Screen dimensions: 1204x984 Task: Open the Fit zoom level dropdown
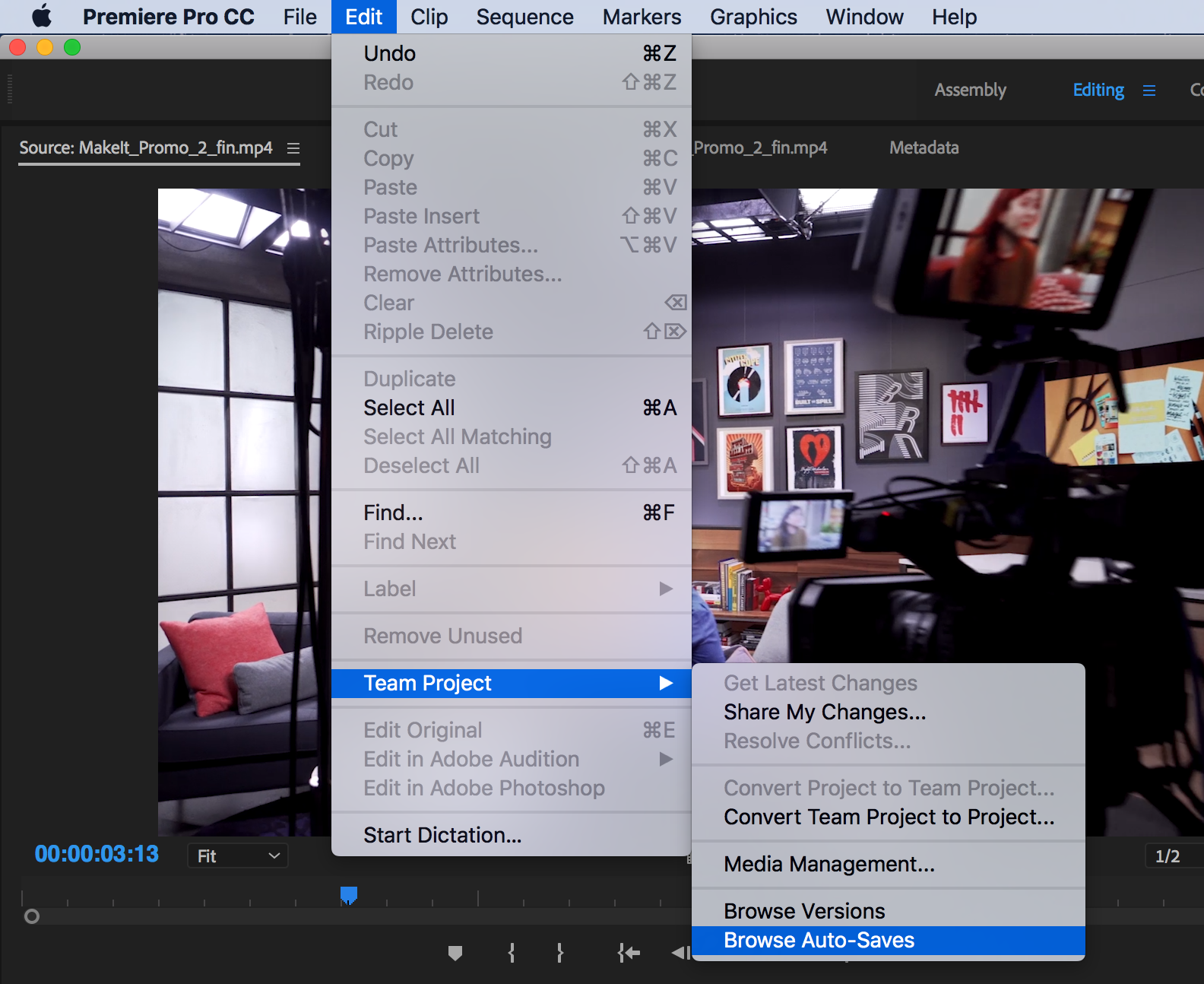(238, 855)
